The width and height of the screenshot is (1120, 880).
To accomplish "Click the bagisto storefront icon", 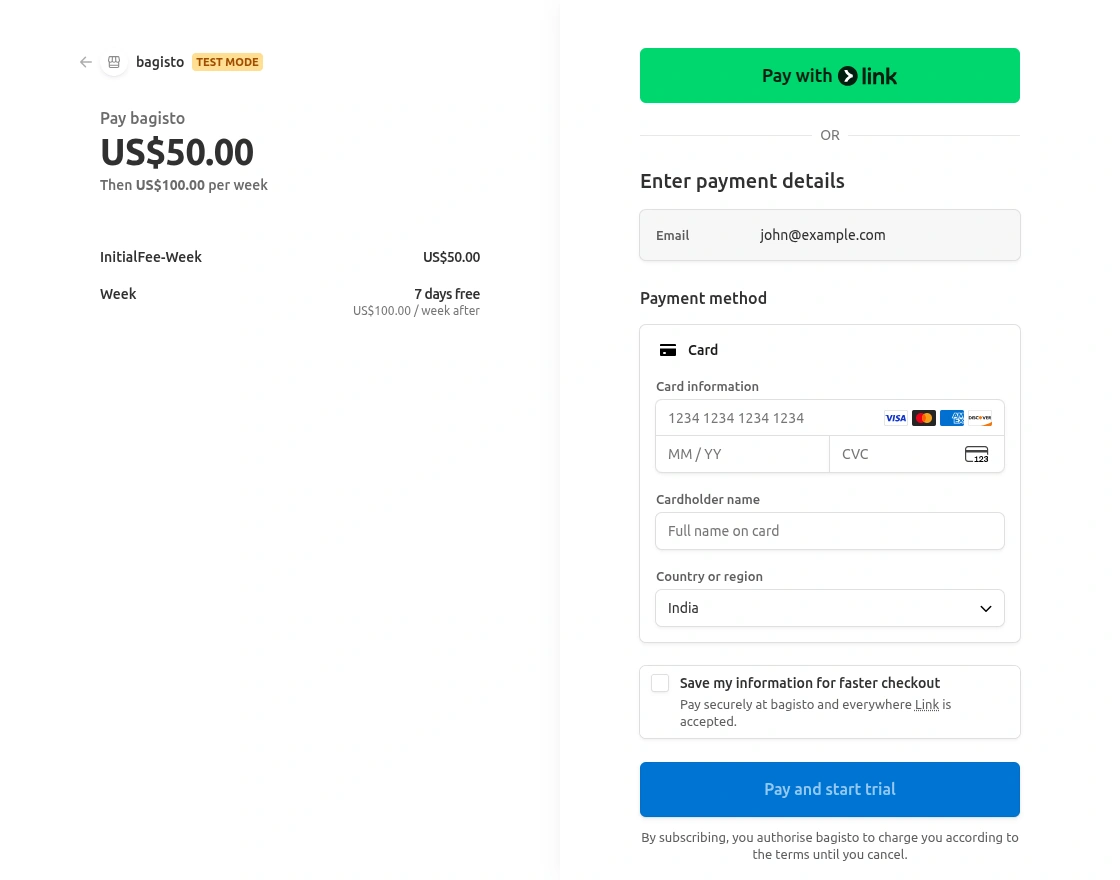I will click(114, 62).
